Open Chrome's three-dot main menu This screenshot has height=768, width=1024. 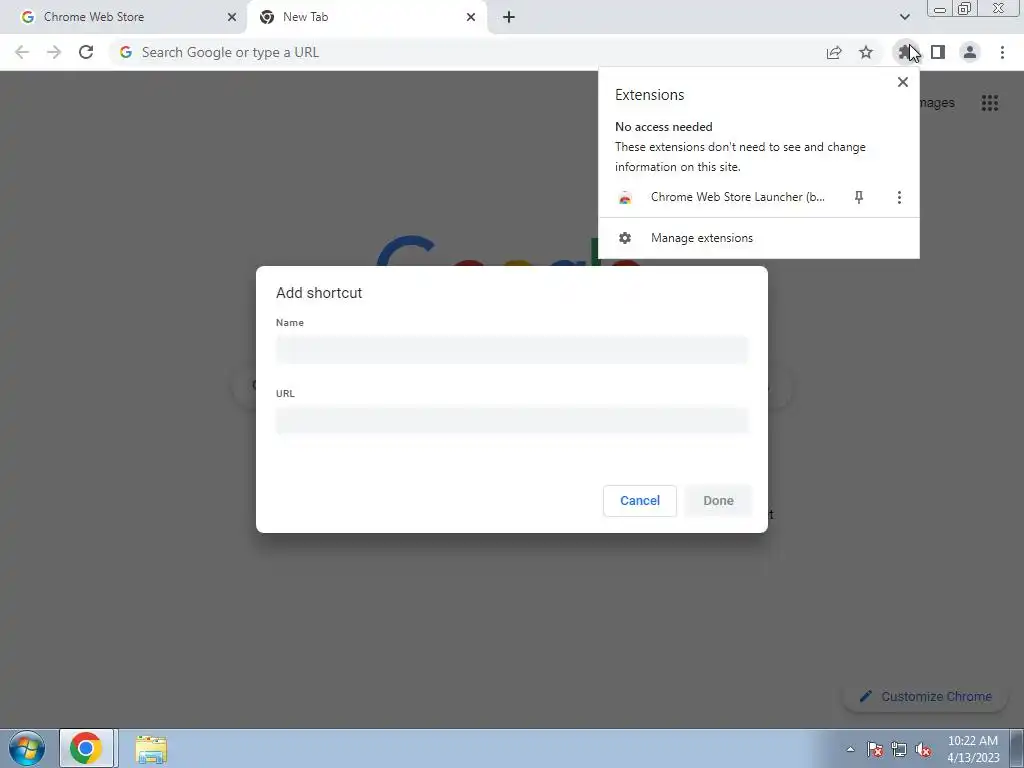(x=1002, y=52)
